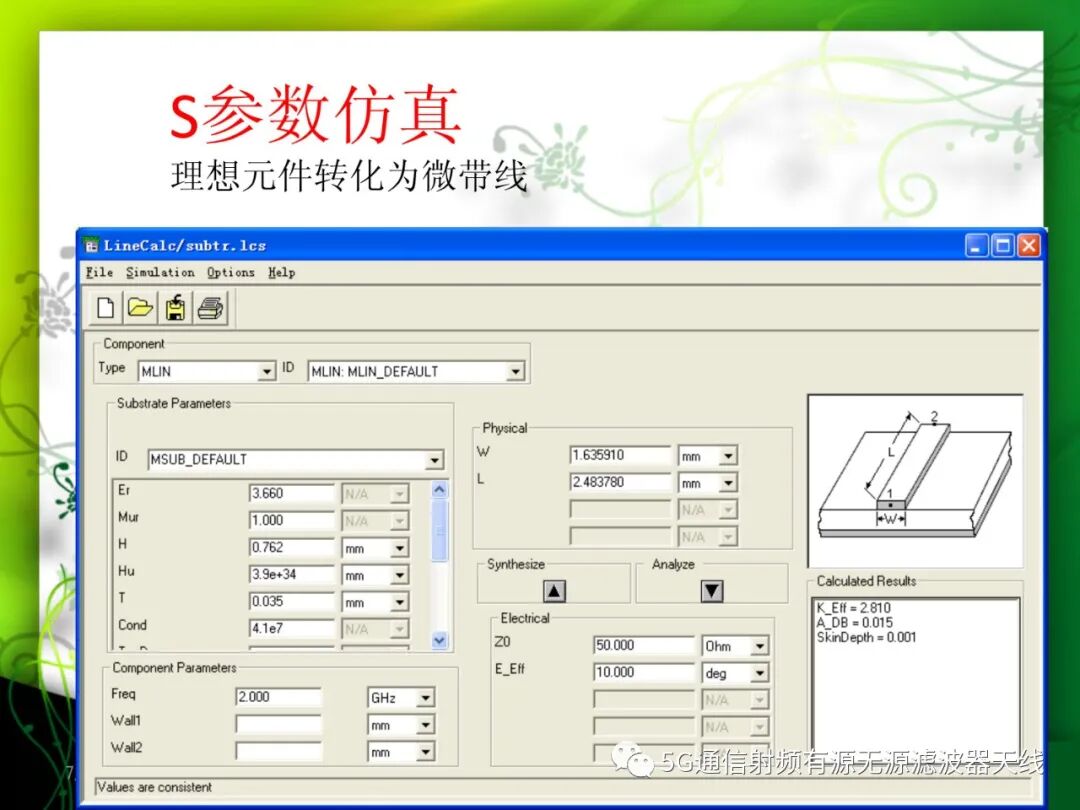This screenshot has height=810, width=1080.
Task: Open the Z0 Ohm unit dropdown
Action: coord(760,646)
